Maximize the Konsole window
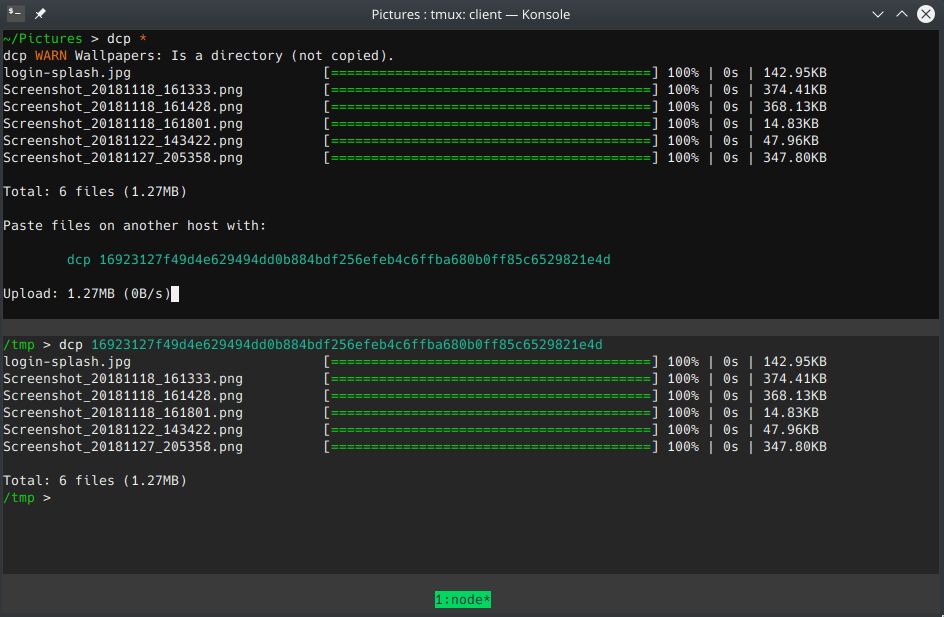The image size is (944, 617). click(x=902, y=14)
